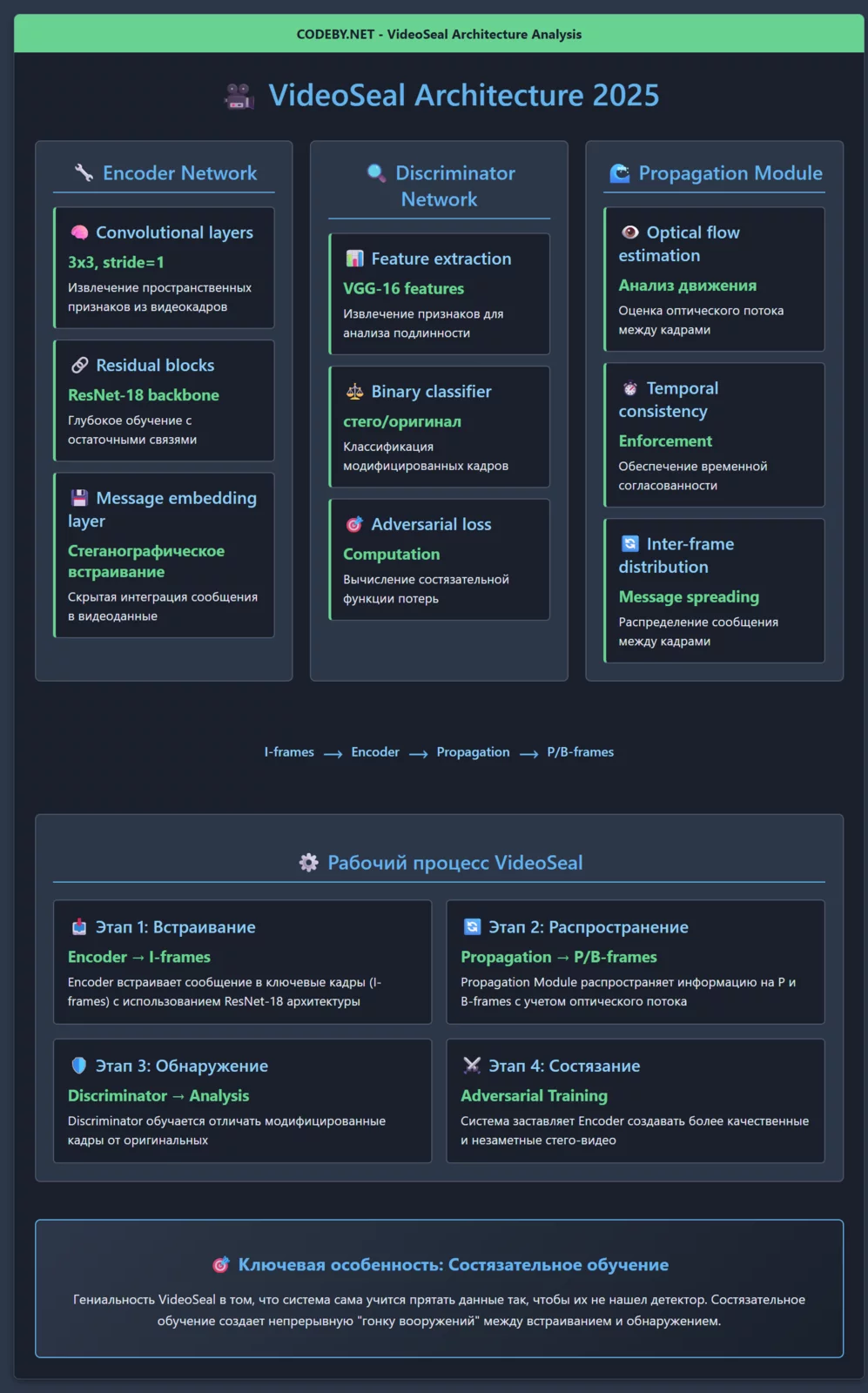The height and width of the screenshot is (1393, 868).
Task: Click the 'Computation' green label
Action: click(391, 554)
